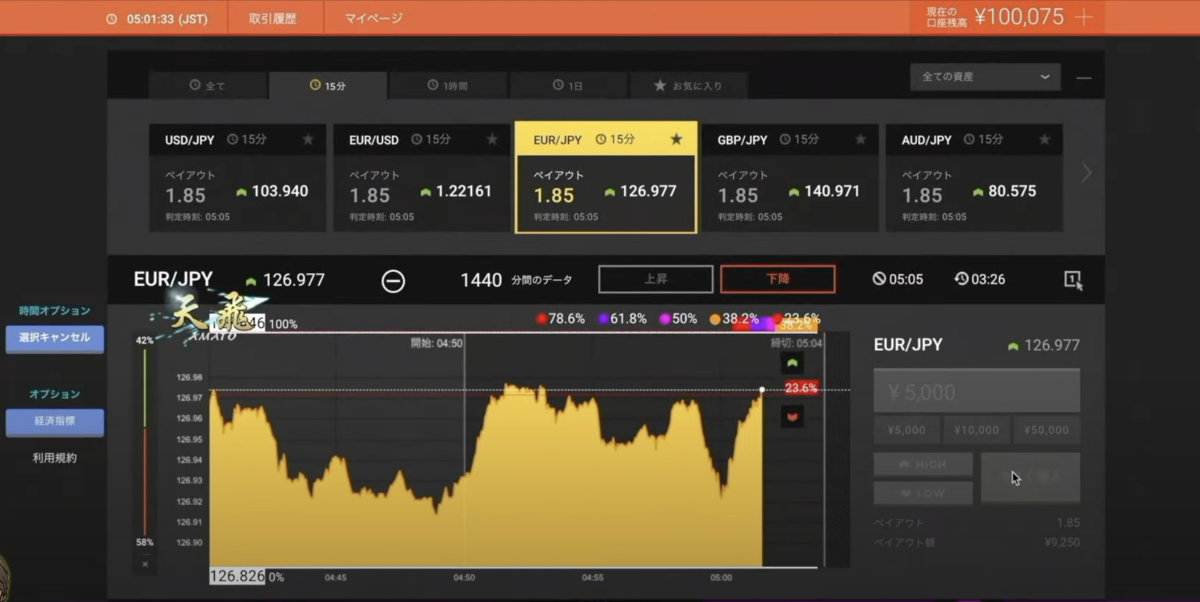Click the 締切: 05:04 chart marker
This screenshot has height=602, width=1200.
[796, 343]
